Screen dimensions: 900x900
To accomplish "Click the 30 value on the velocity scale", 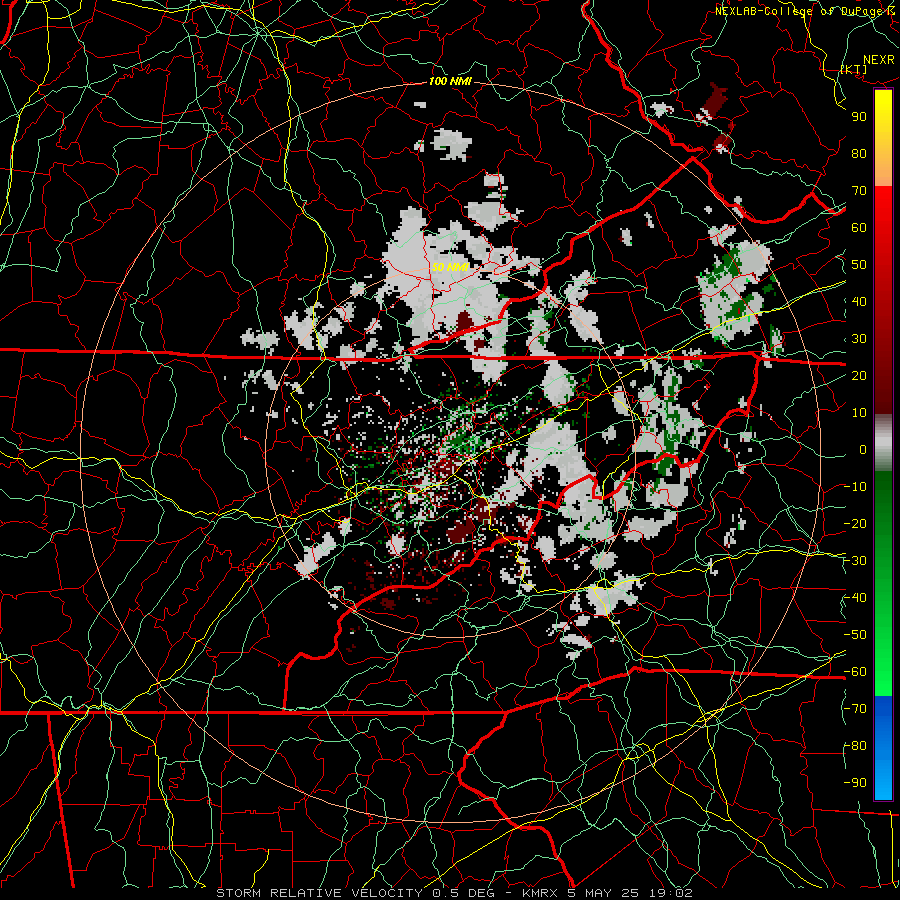I will click(859, 339).
